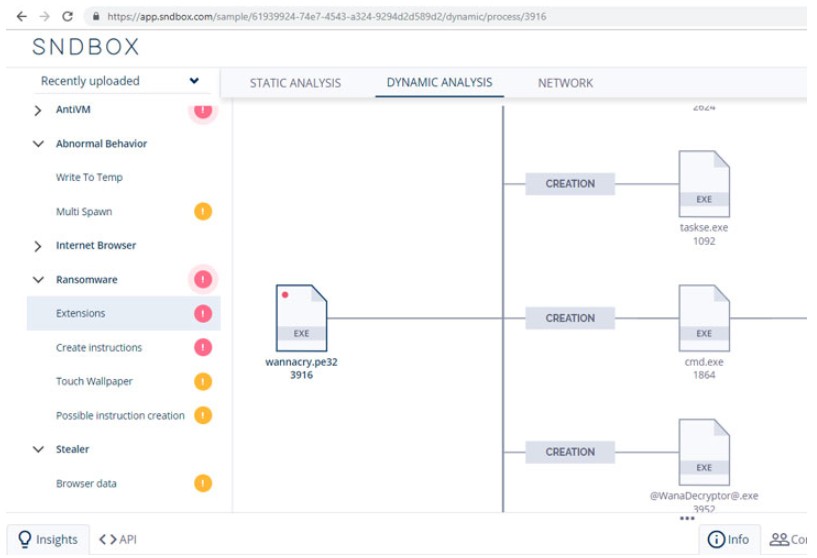Open the Recently uploaded dropdown
817x558 pixels.
point(120,81)
